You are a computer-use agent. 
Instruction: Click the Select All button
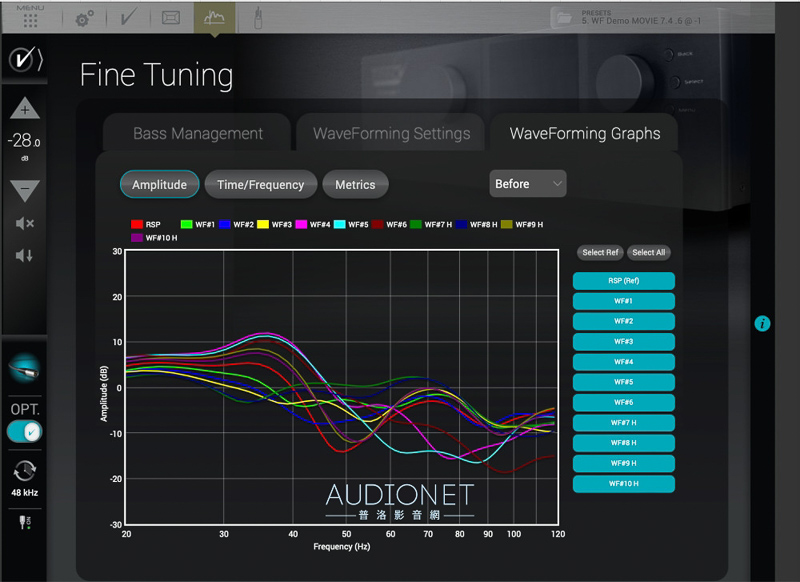[x=648, y=252]
